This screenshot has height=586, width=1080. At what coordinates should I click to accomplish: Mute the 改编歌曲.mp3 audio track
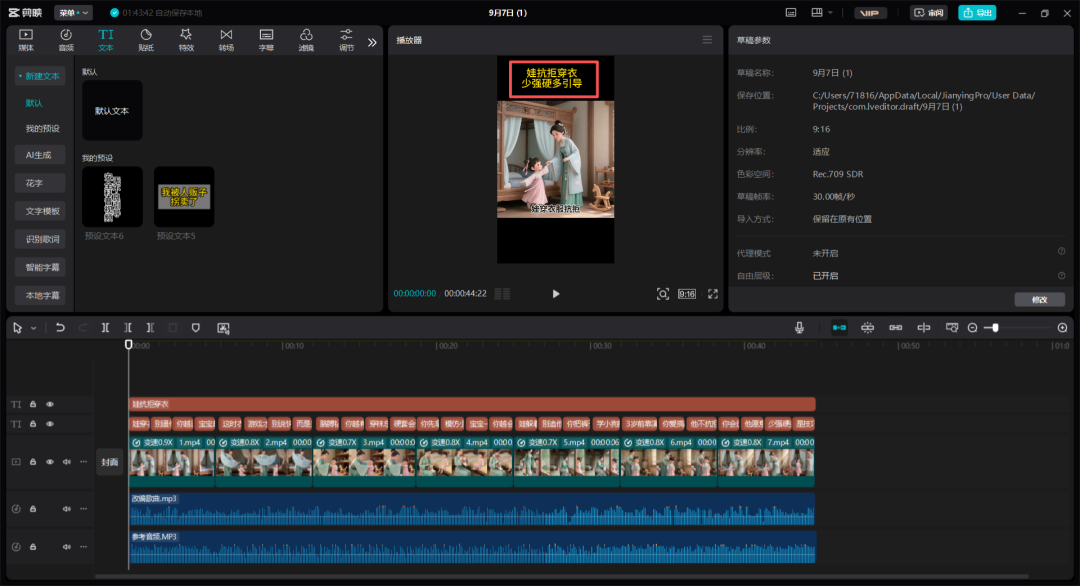[67, 509]
